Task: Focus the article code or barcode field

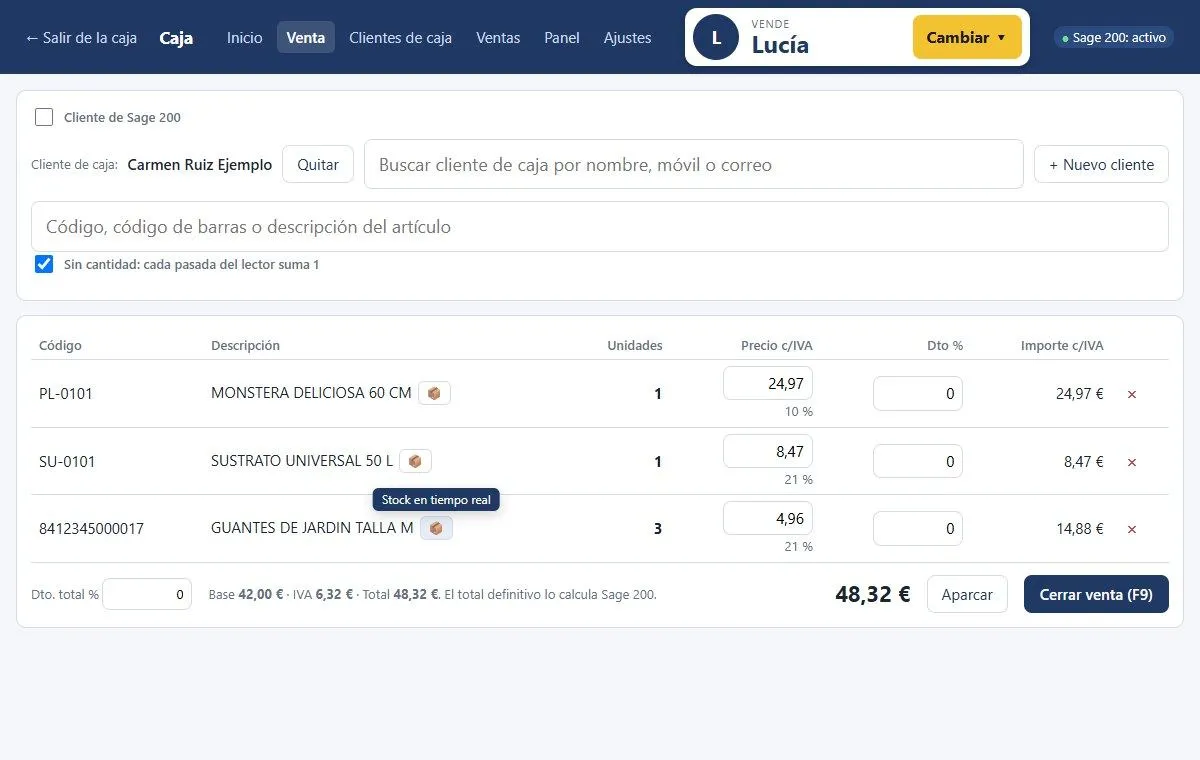Action: [x=600, y=227]
